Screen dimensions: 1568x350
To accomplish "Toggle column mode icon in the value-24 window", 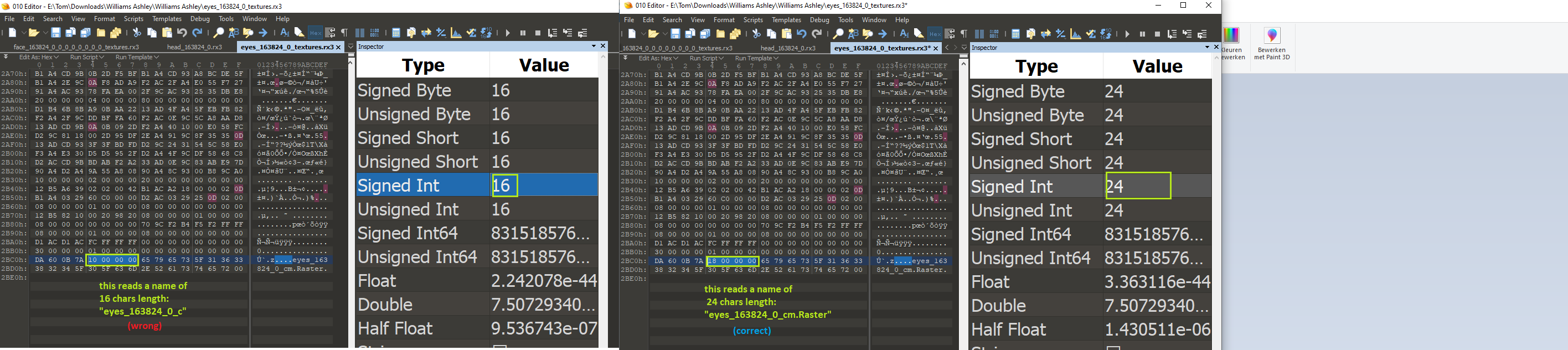I will 979,34.
